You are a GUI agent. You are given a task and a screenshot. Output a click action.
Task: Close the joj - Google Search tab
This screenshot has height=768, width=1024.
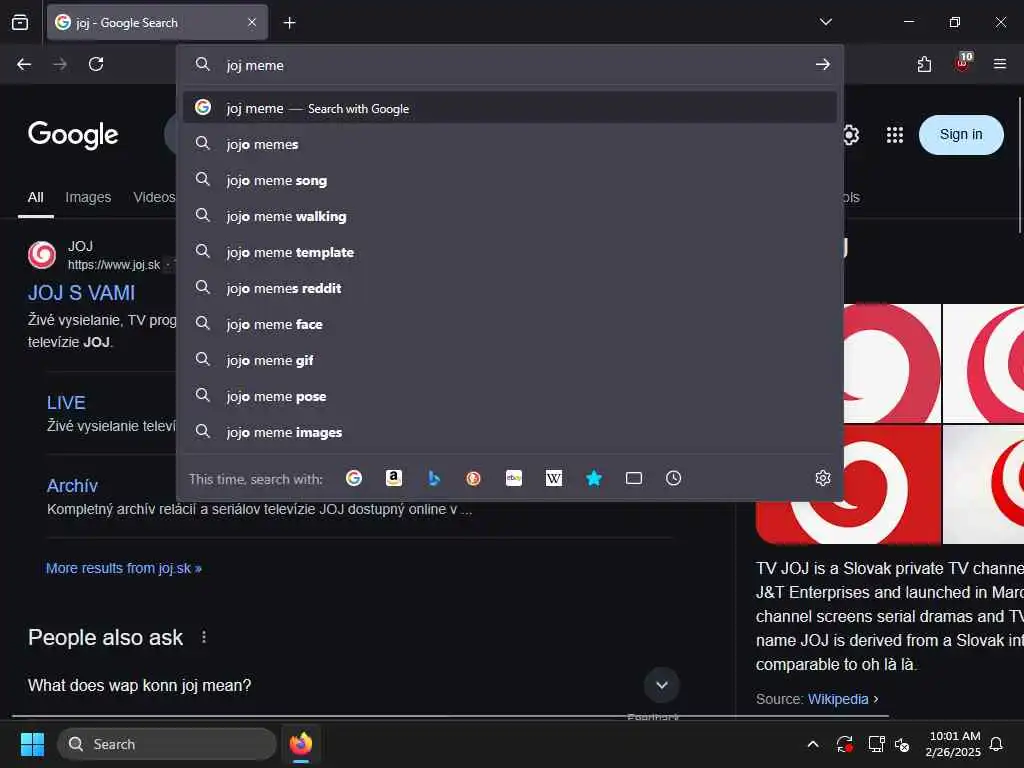tap(252, 22)
